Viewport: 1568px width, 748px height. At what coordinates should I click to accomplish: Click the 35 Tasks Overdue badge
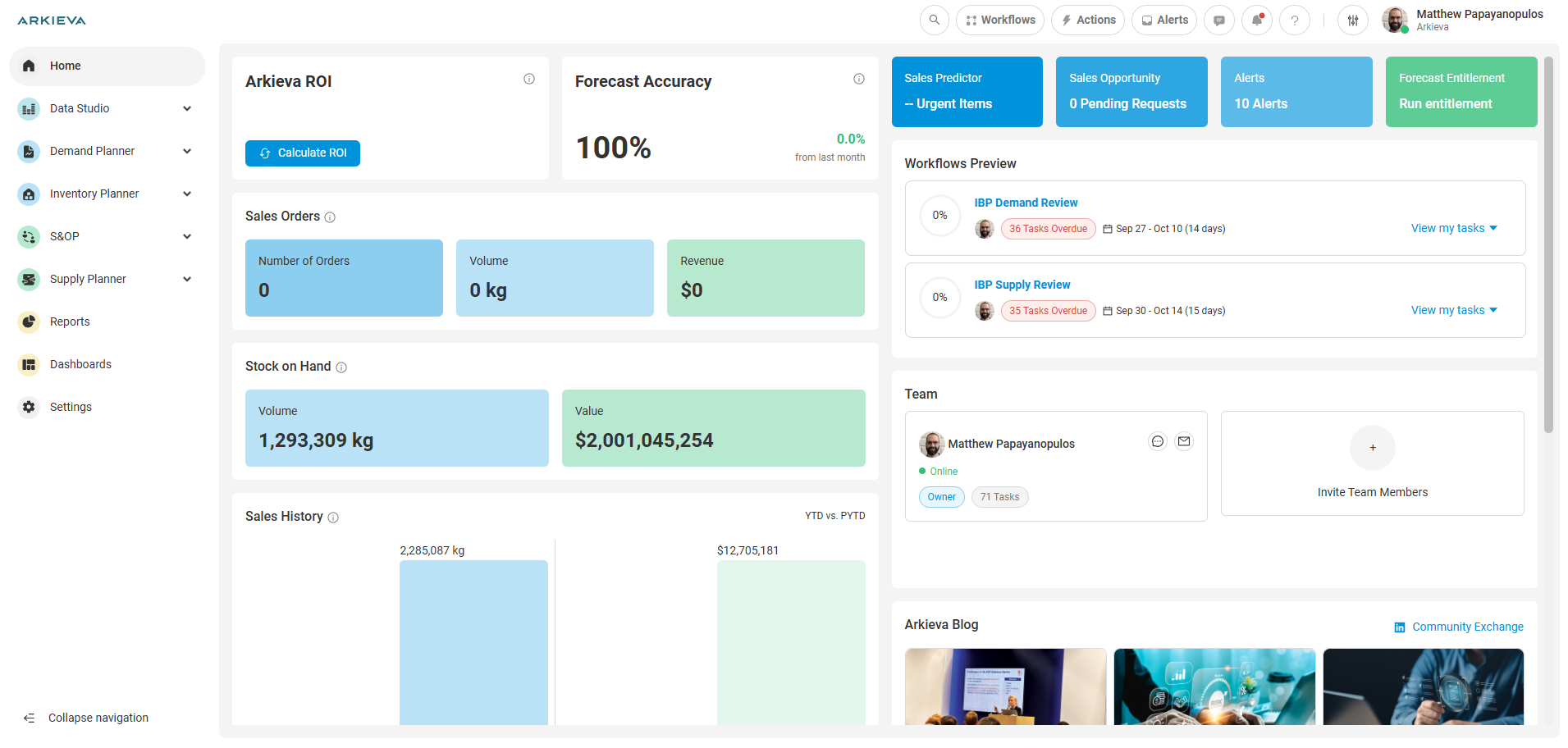[x=1049, y=311]
